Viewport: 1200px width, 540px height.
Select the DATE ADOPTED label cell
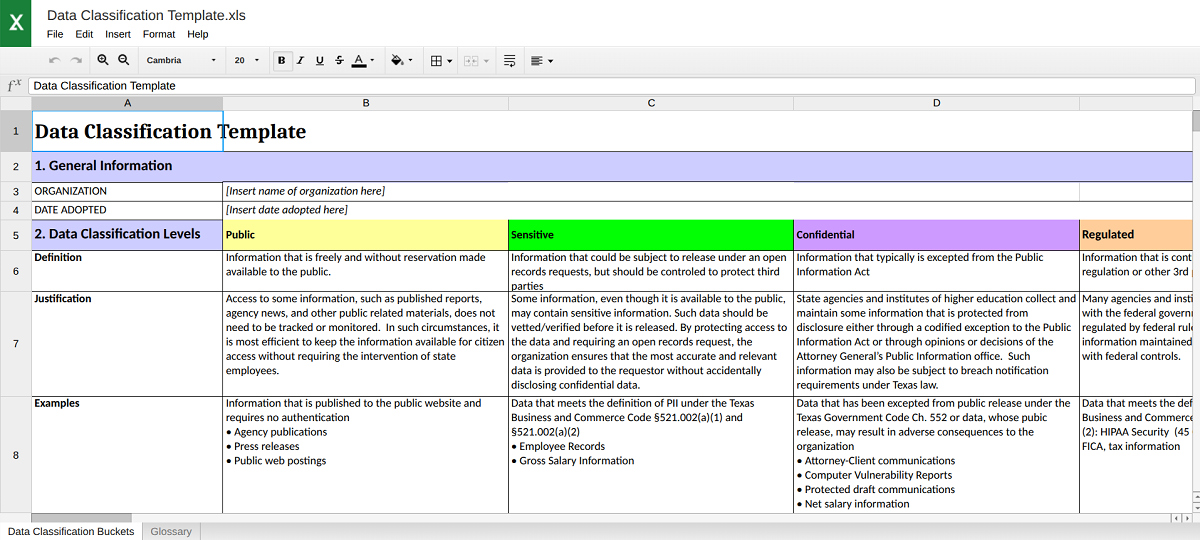pos(127,210)
